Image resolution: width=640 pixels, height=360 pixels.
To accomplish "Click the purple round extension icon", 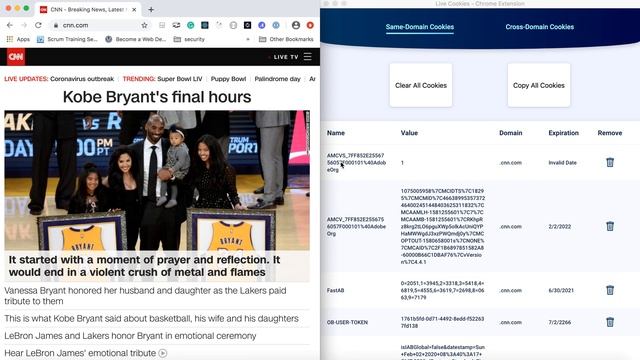I will [x=262, y=25].
